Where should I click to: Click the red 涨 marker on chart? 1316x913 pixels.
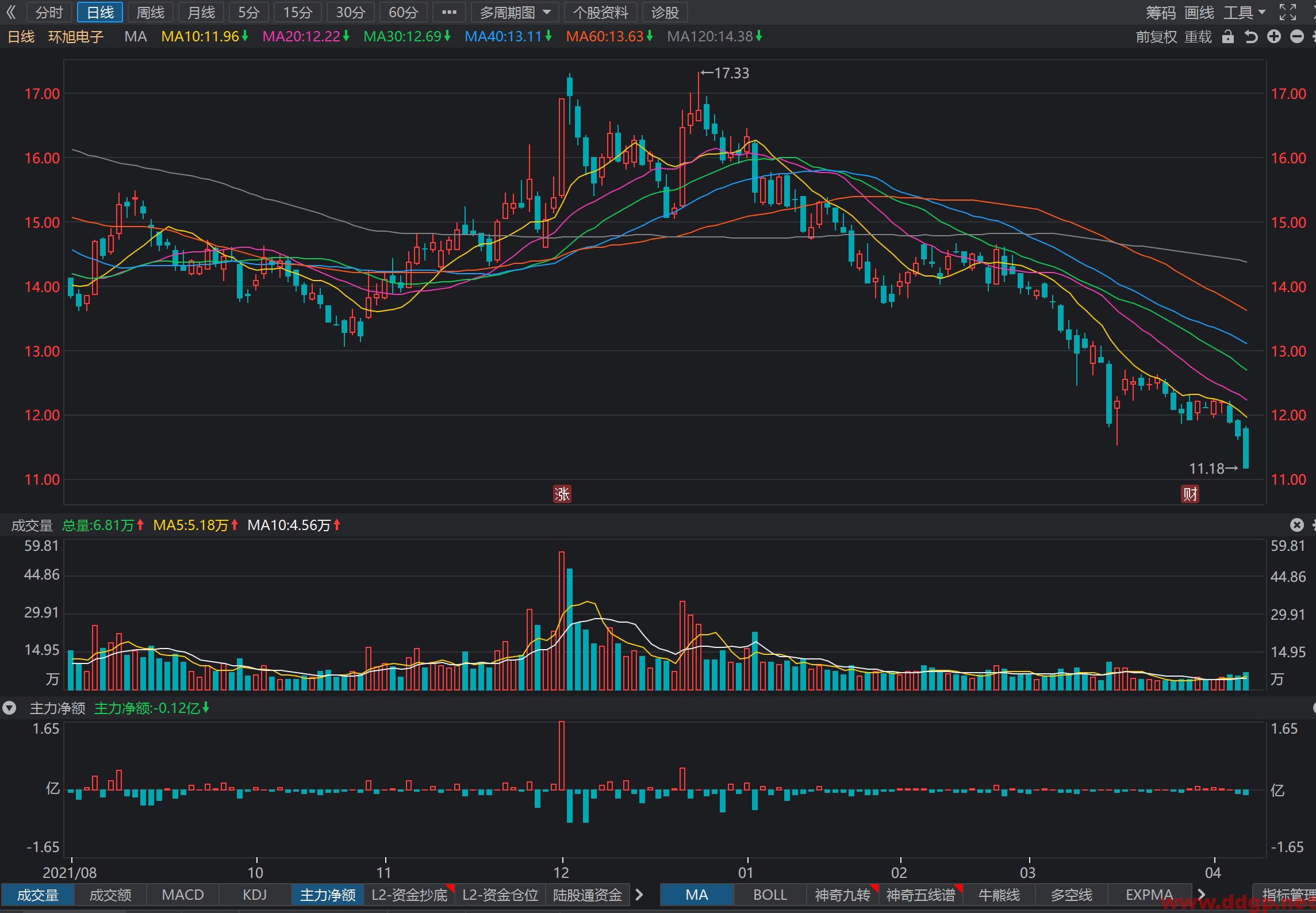[x=562, y=494]
